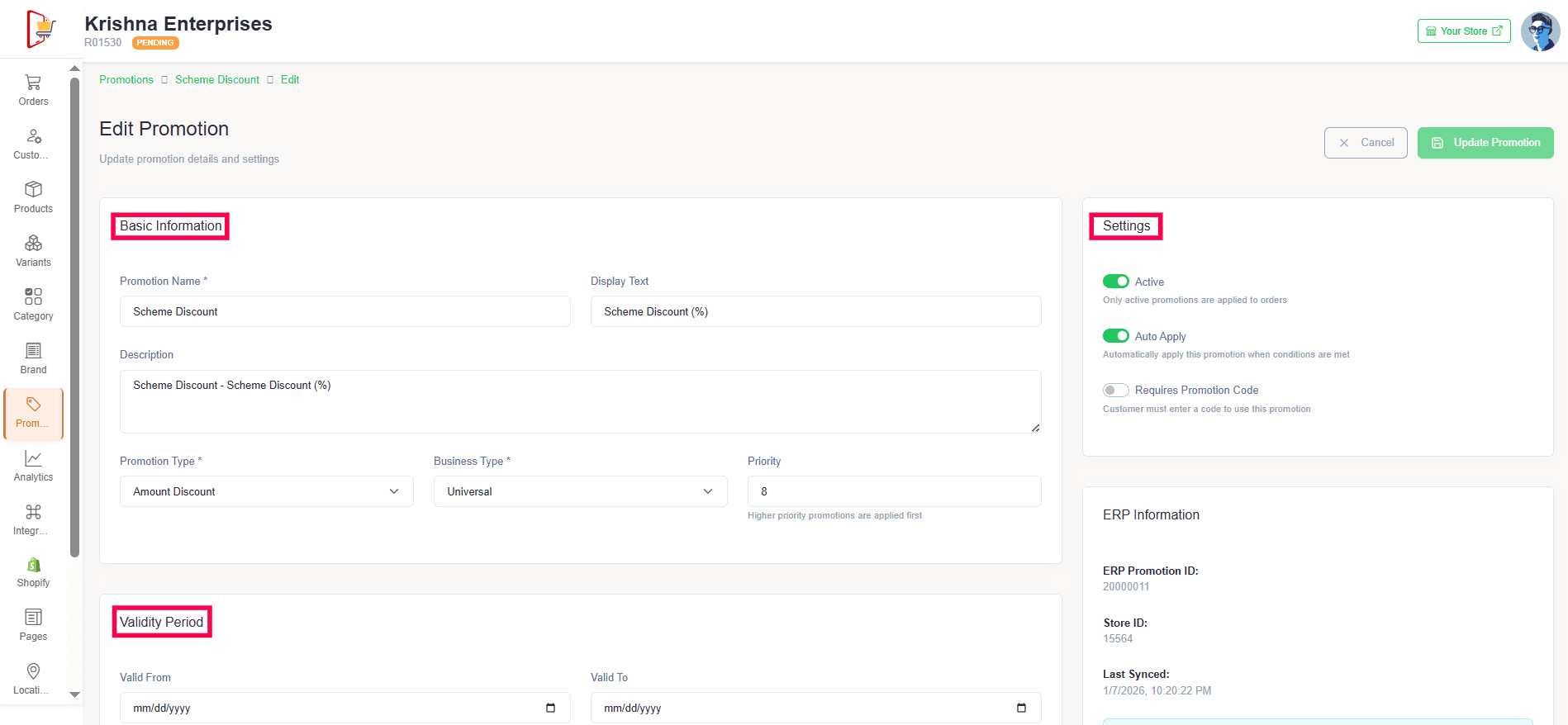
Task: Go to Customers via sidebar icon
Action: click(x=33, y=136)
